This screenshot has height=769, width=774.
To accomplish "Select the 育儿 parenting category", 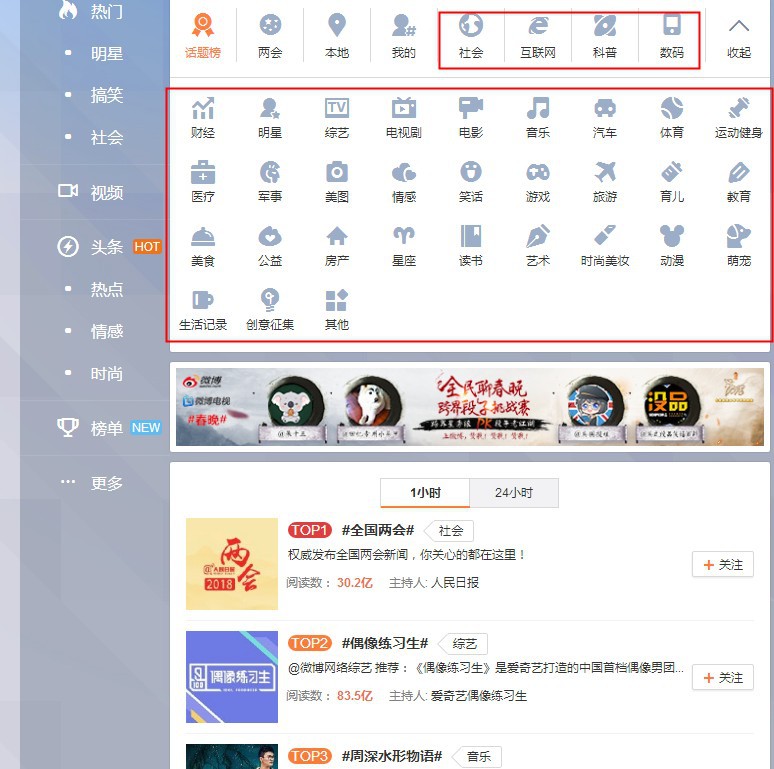I will (671, 182).
